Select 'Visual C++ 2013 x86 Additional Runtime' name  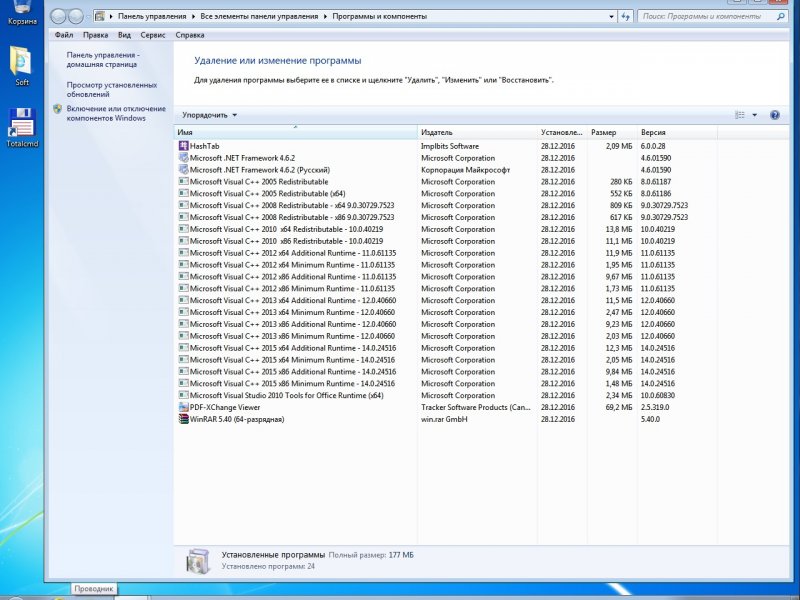click(293, 324)
